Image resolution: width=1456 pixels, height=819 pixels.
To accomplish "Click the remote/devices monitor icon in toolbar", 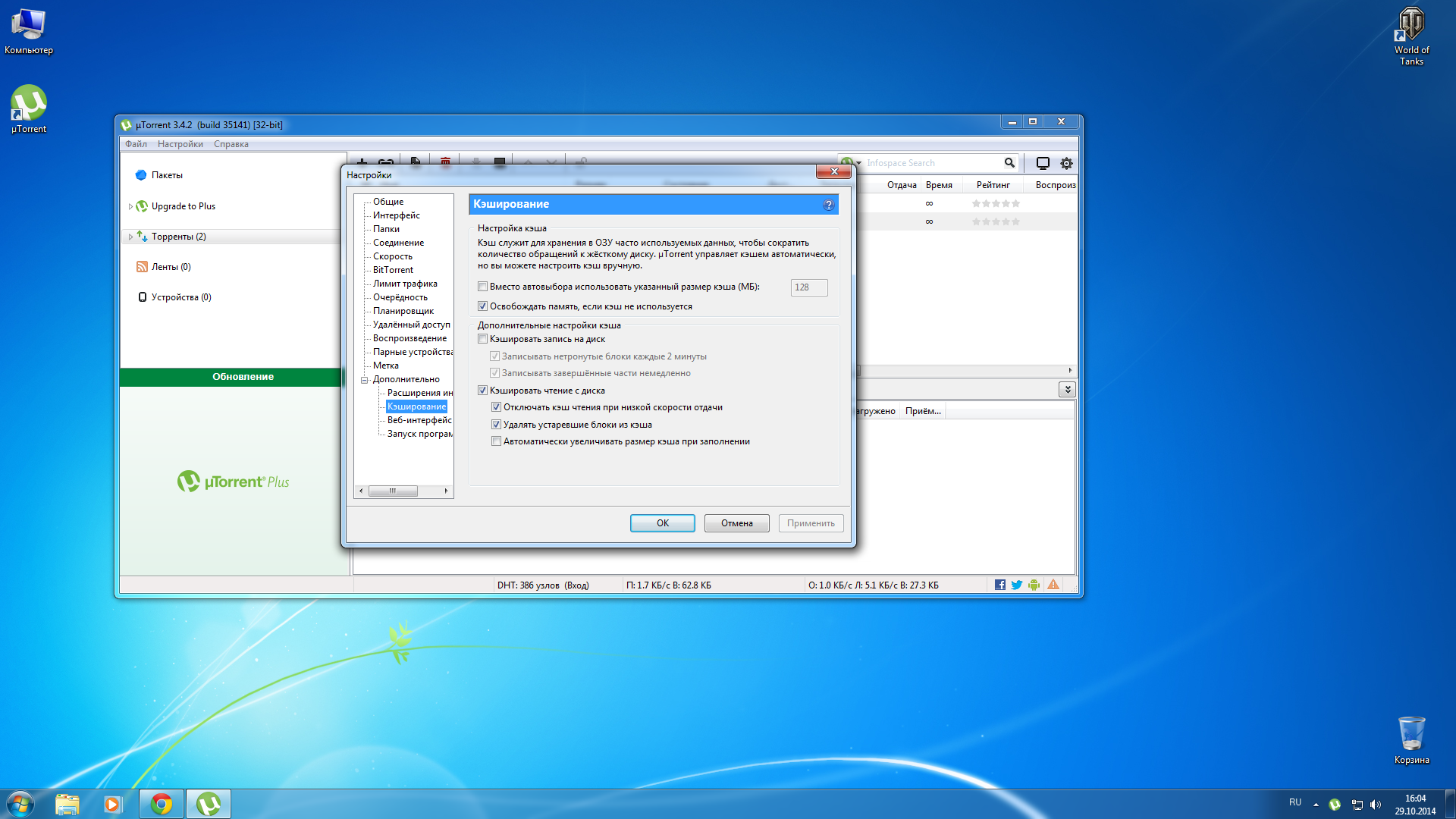I will click(x=1043, y=163).
